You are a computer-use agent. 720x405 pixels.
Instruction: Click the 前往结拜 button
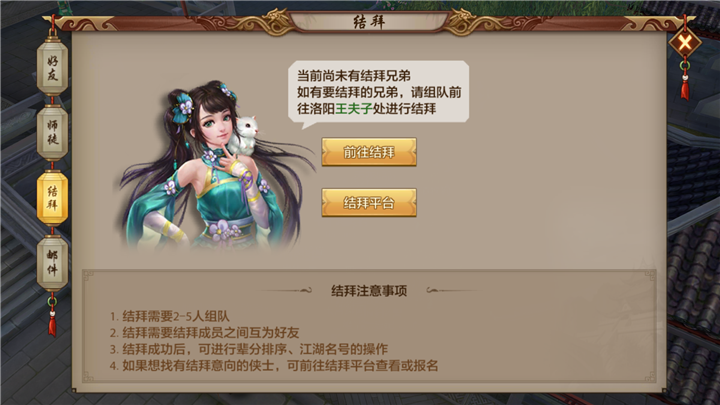(369, 152)
